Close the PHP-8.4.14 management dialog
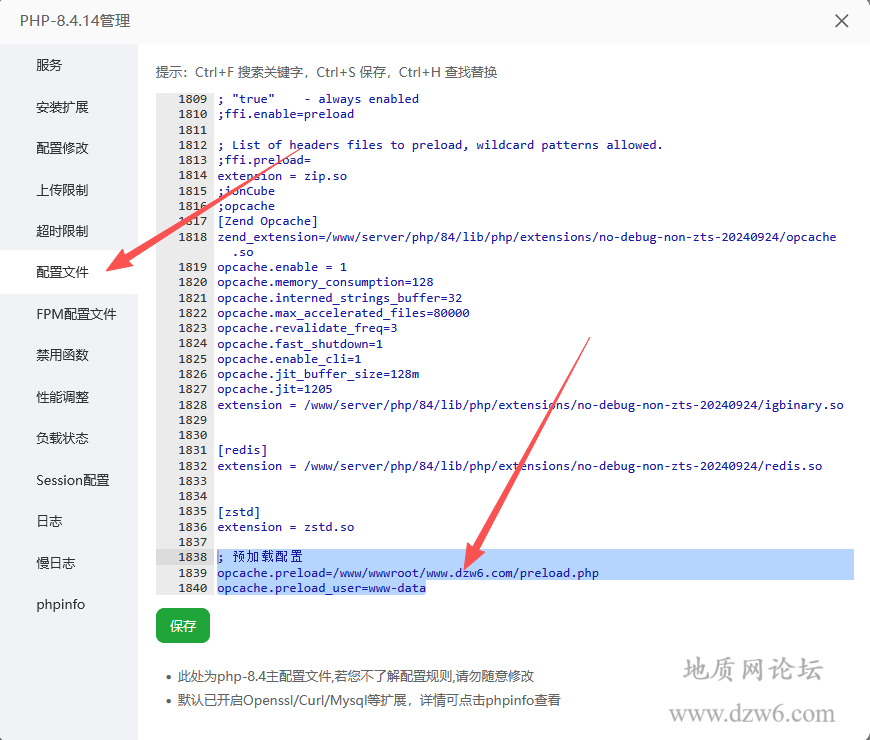The height and width of the screenshot is (740, 870). pyautogui.click(x=841, y=20)
